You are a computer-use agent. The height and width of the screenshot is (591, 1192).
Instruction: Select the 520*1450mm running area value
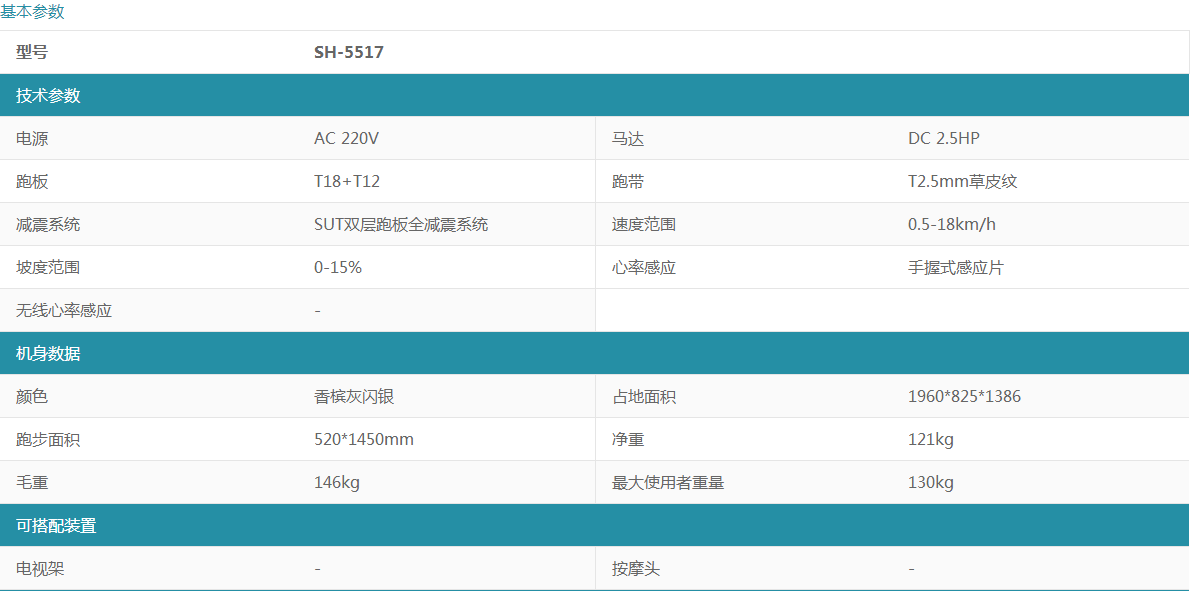363,440
